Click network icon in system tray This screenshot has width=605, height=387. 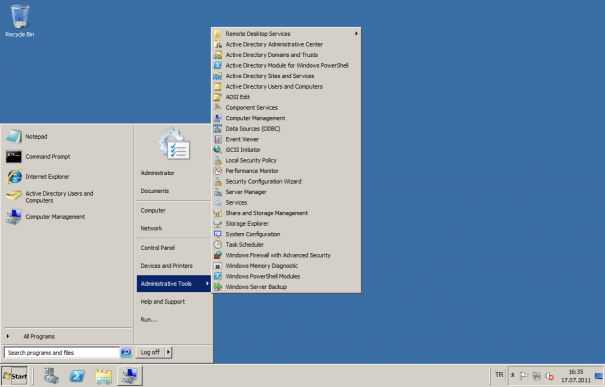tap(536, 375)
